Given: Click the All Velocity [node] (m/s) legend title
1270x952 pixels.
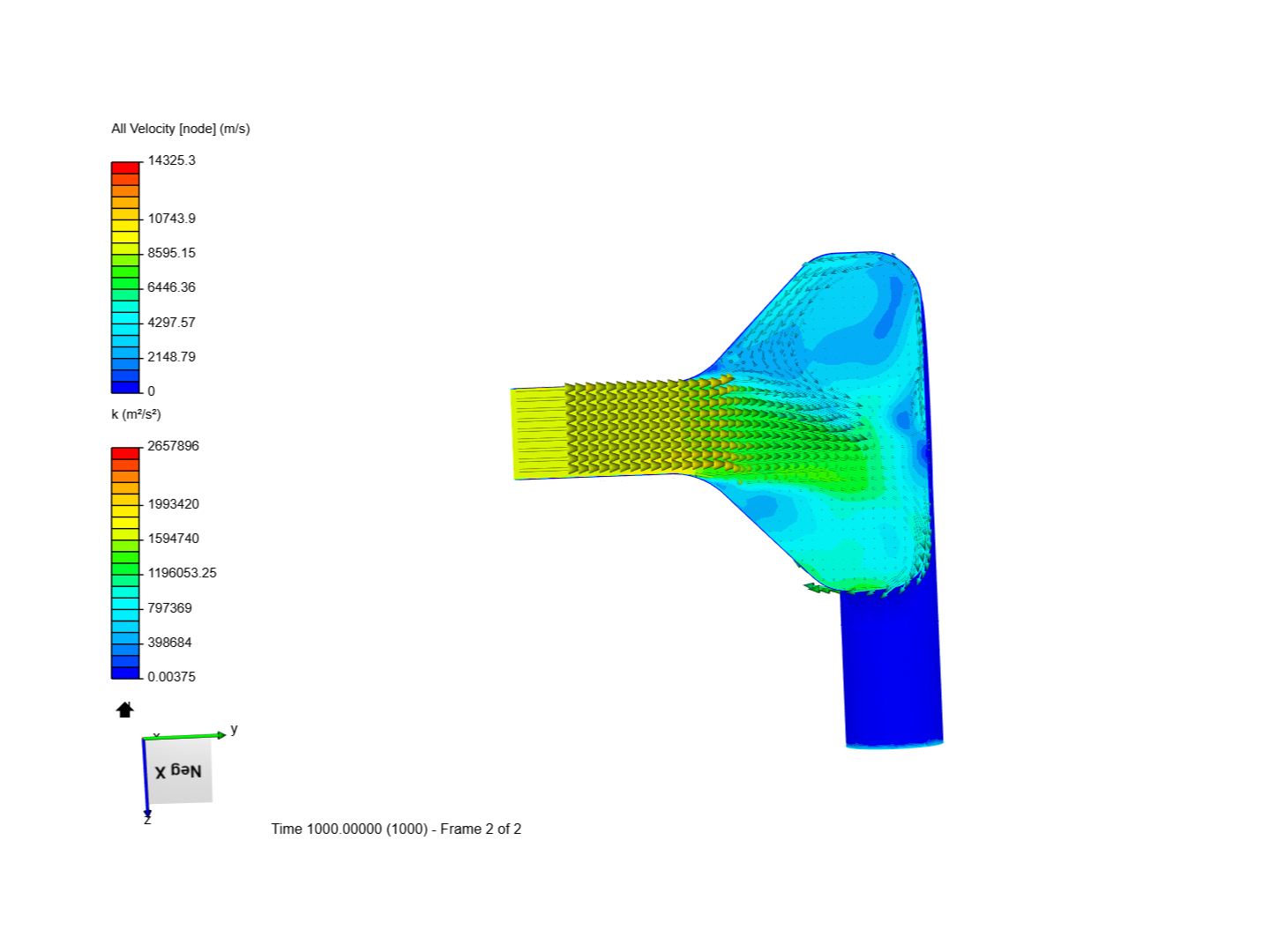Looking at the screenshot, I should click(181, 129).
